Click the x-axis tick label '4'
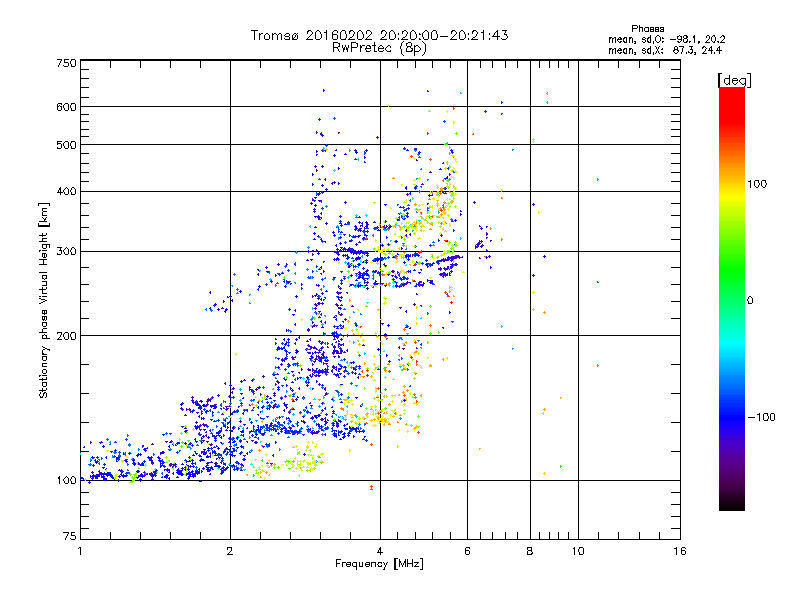800x600 pixels. tap(380, 551)
